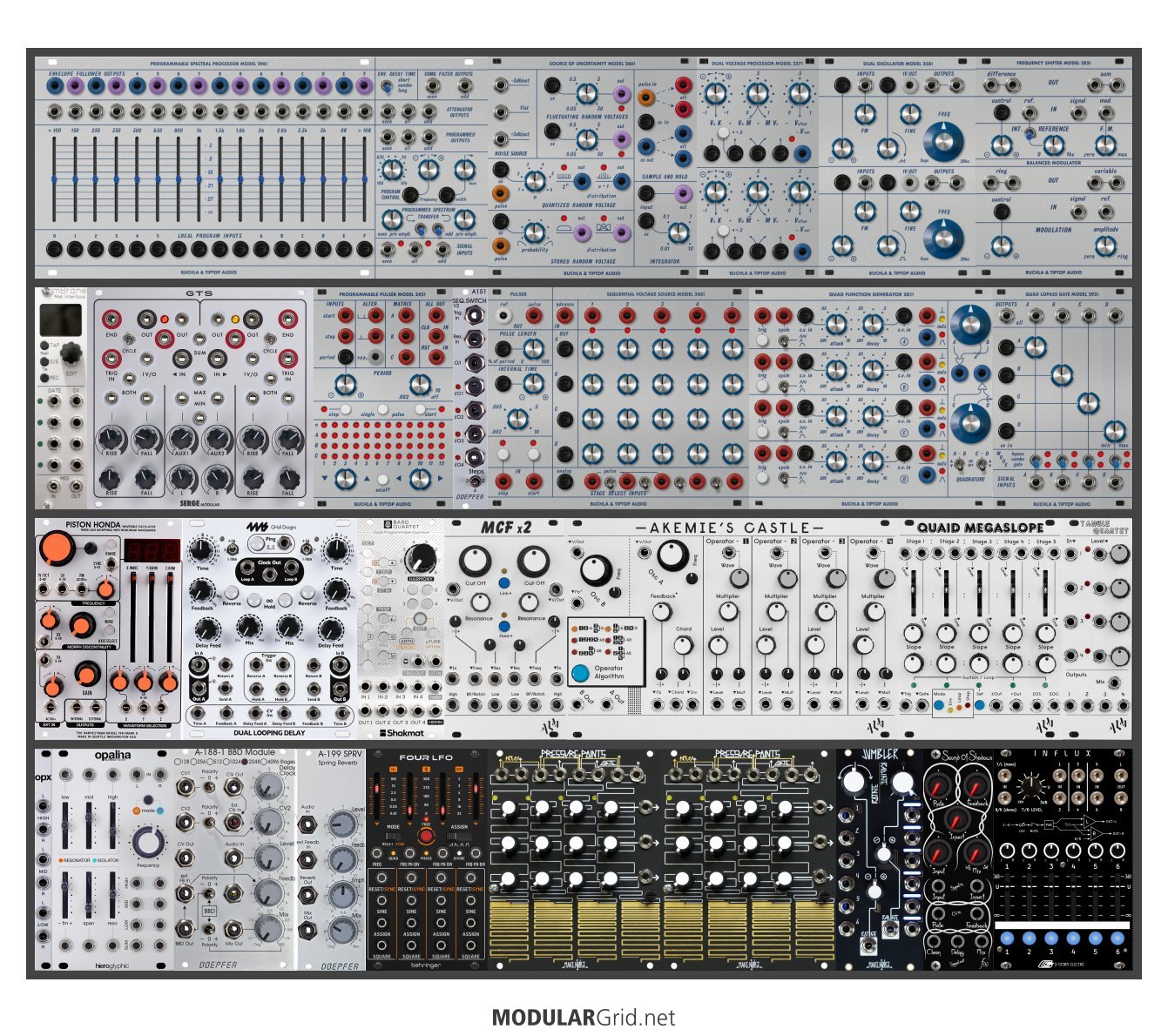Click the red LED display on Piston Honda

[152, 552]
